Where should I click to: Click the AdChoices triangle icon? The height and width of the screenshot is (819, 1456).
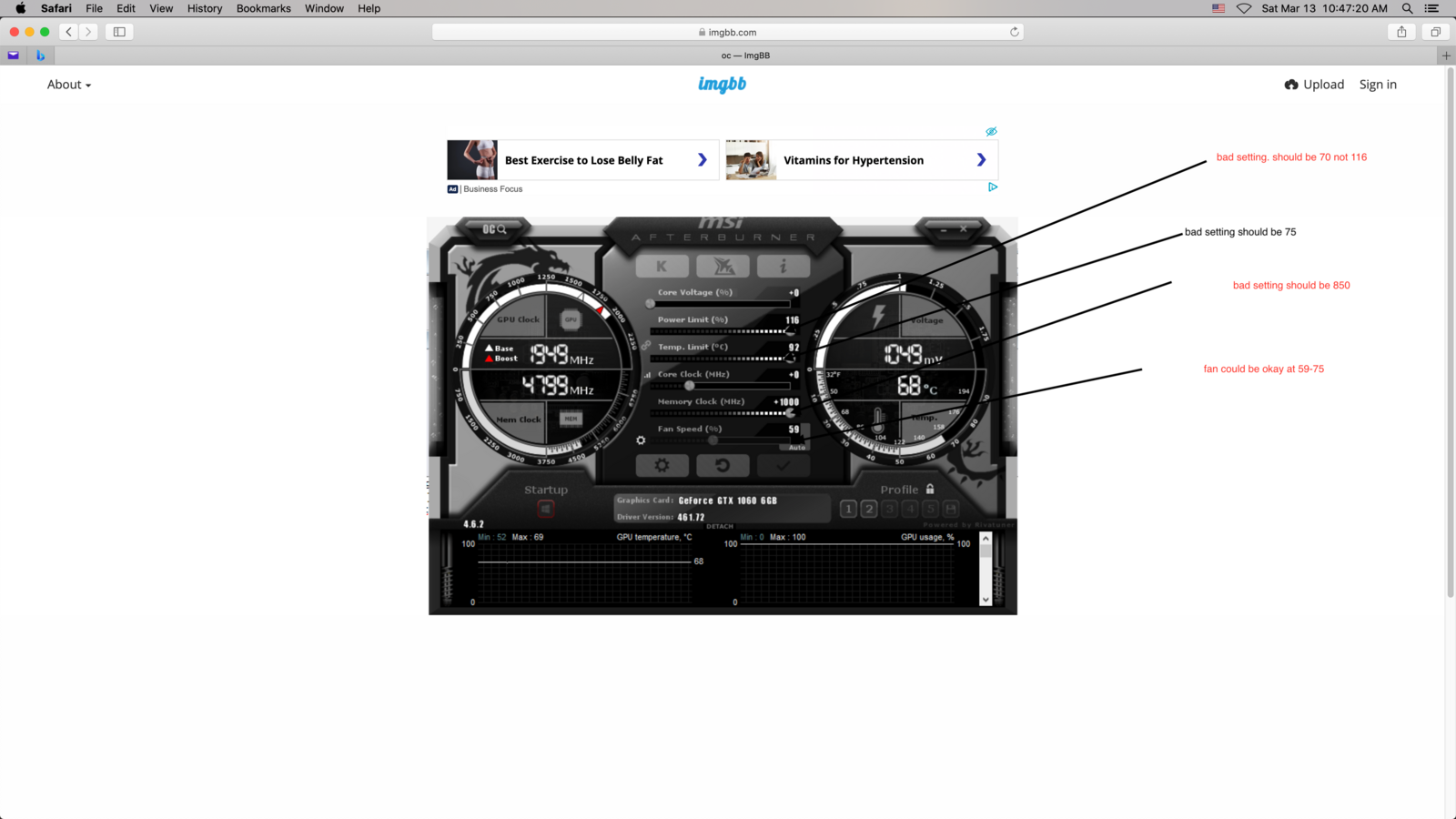pyautogui.click(x=993, y=187)
